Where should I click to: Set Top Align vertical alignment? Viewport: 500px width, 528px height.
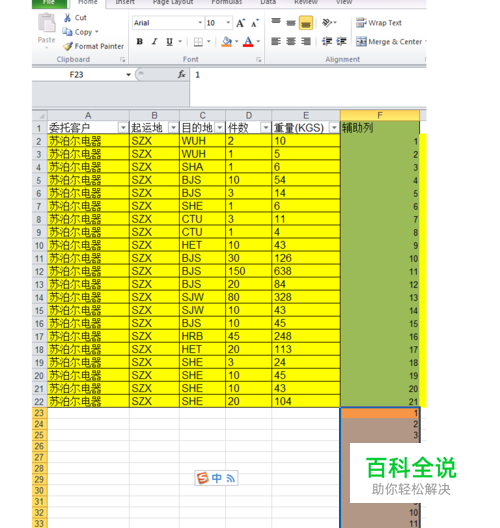[x=276, y=23]
